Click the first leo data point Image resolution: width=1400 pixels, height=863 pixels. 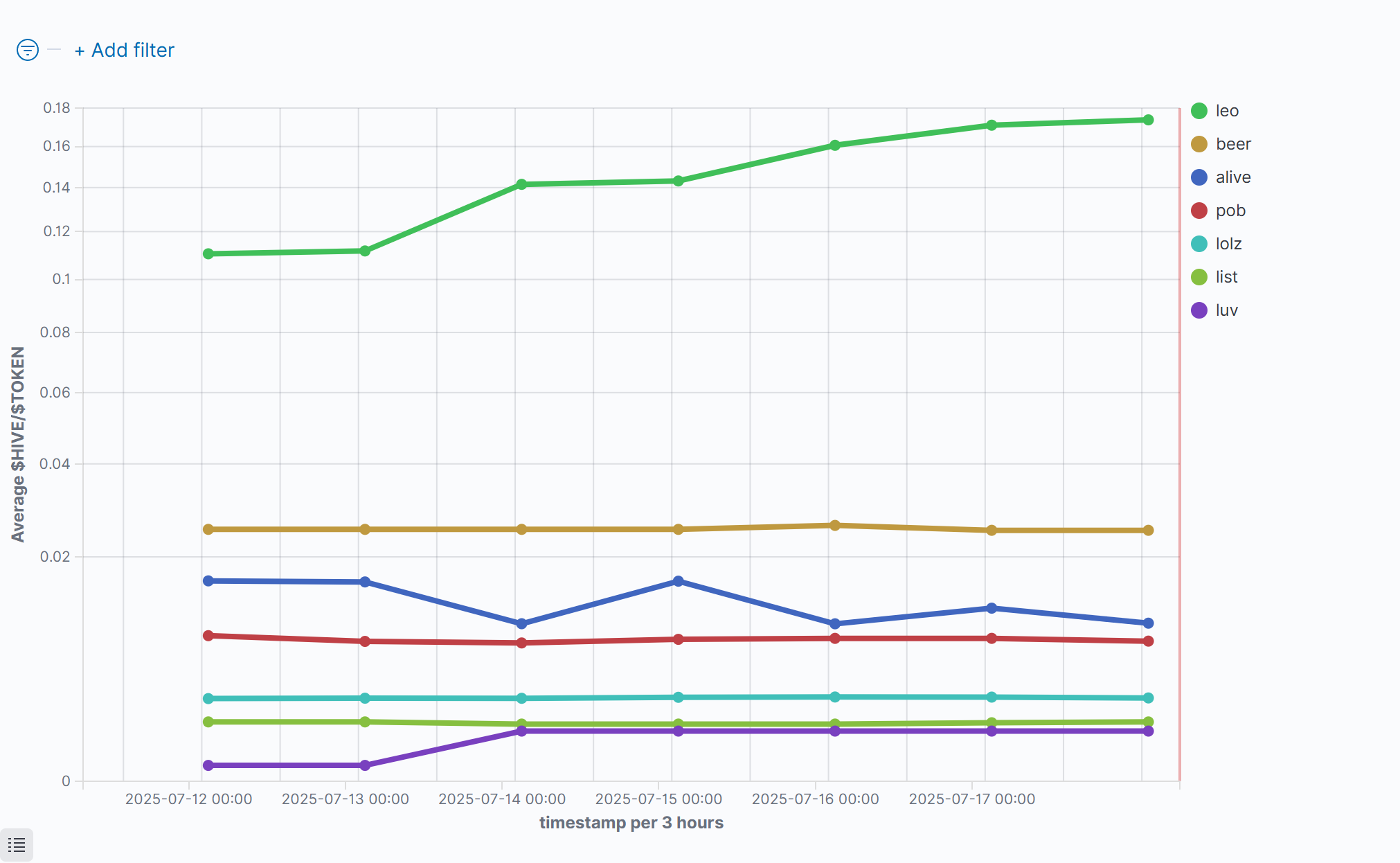208,254
